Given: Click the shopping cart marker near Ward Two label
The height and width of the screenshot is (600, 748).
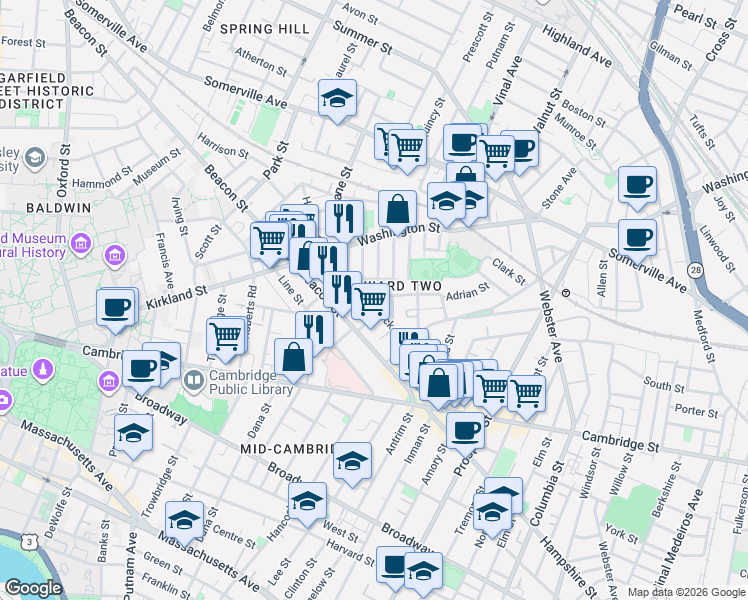Looking at the screenshot, I should [x=370, y=302].
